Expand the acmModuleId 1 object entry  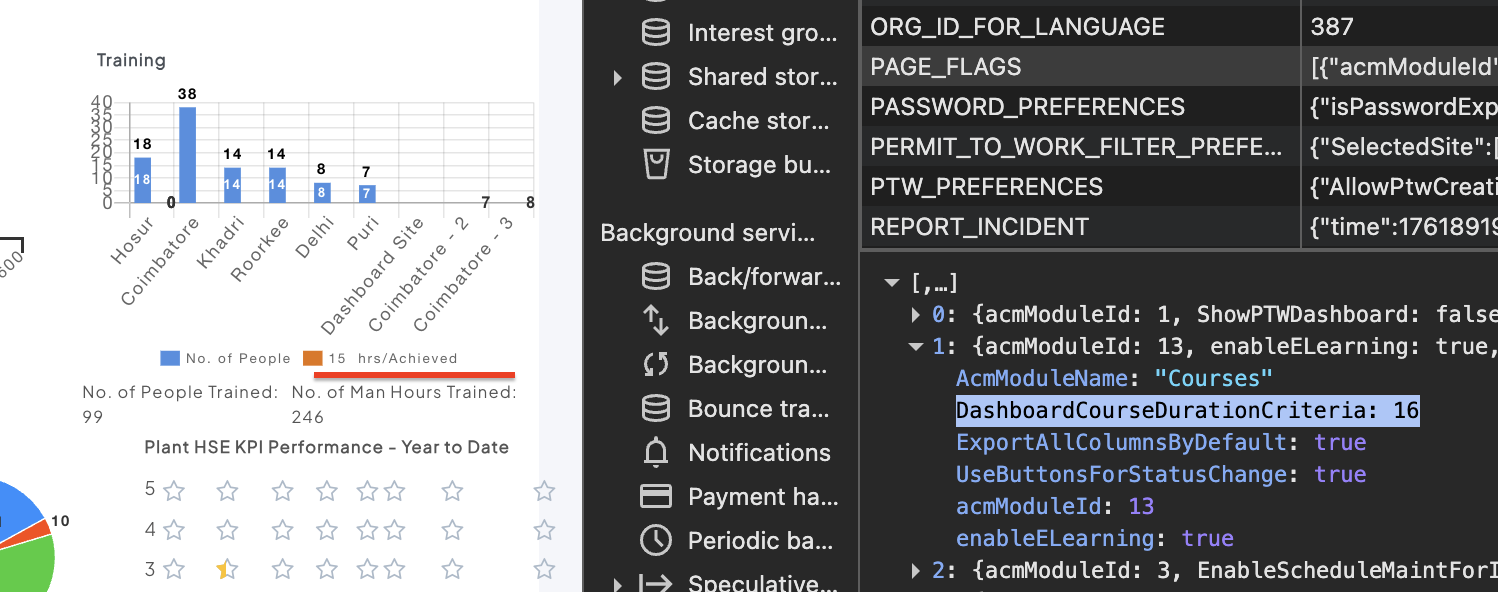coord(916,315)
